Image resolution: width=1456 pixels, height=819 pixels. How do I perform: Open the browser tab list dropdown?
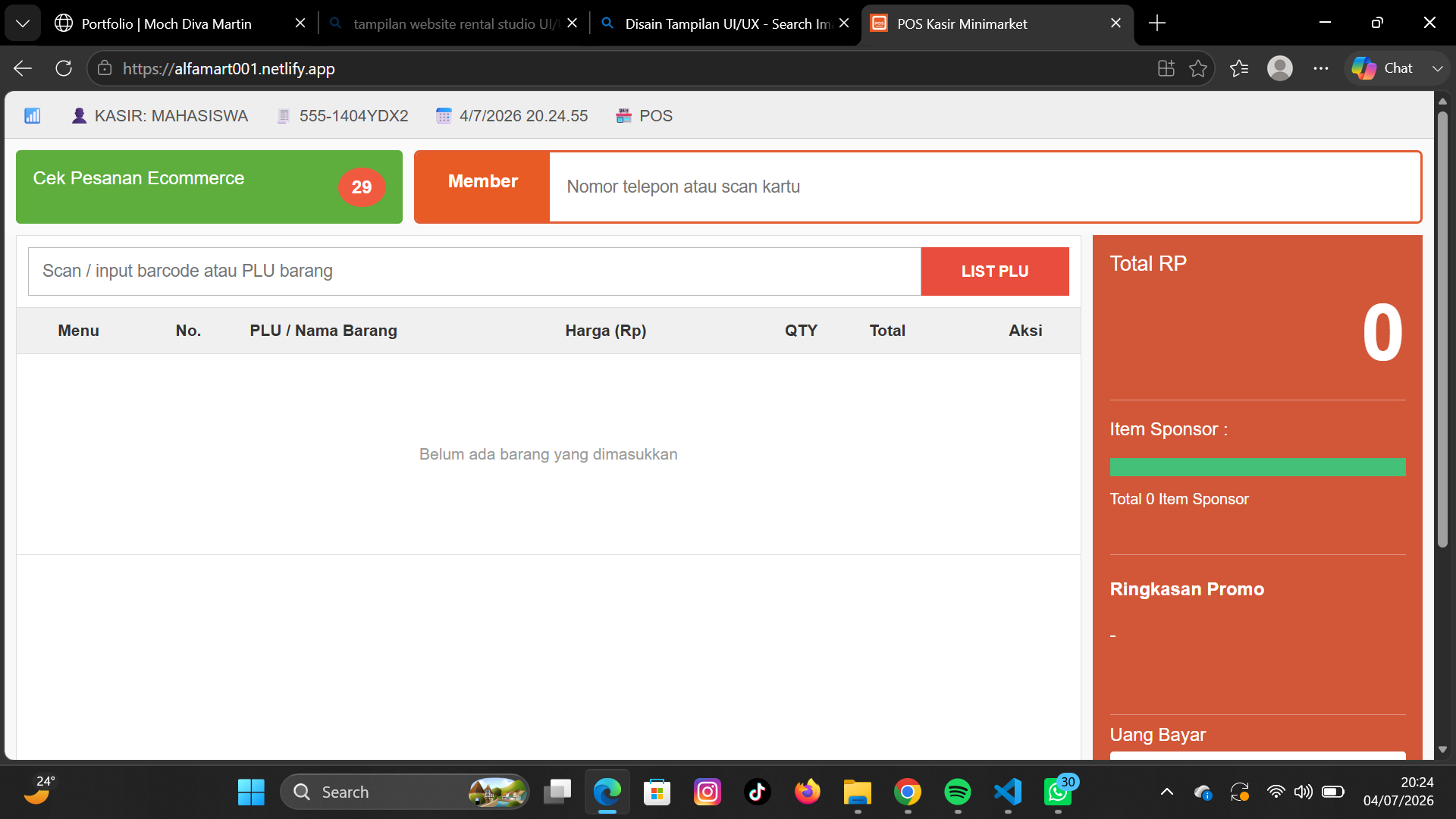pyautogui.click(x=23, y=24)
